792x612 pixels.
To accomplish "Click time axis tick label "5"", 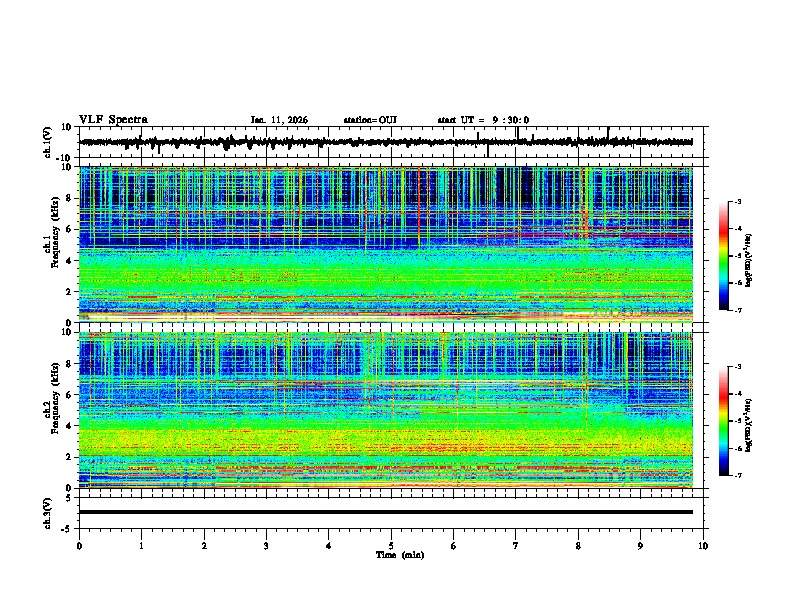I will [x=391, y=546].
